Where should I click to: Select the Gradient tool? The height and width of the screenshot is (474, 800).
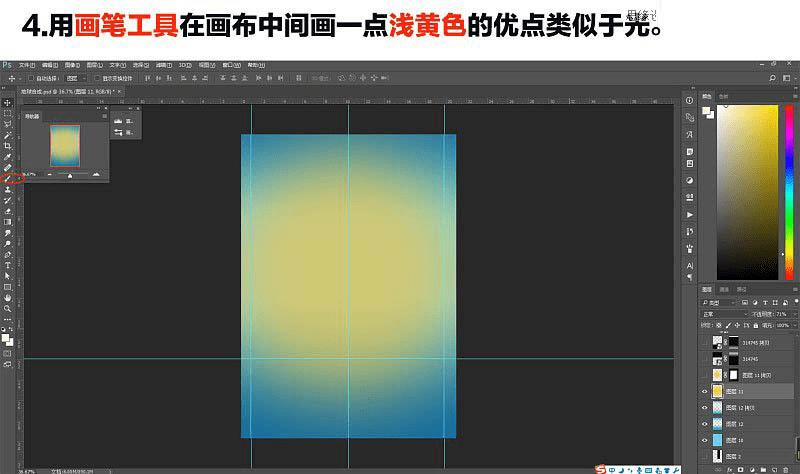[8, 222]
